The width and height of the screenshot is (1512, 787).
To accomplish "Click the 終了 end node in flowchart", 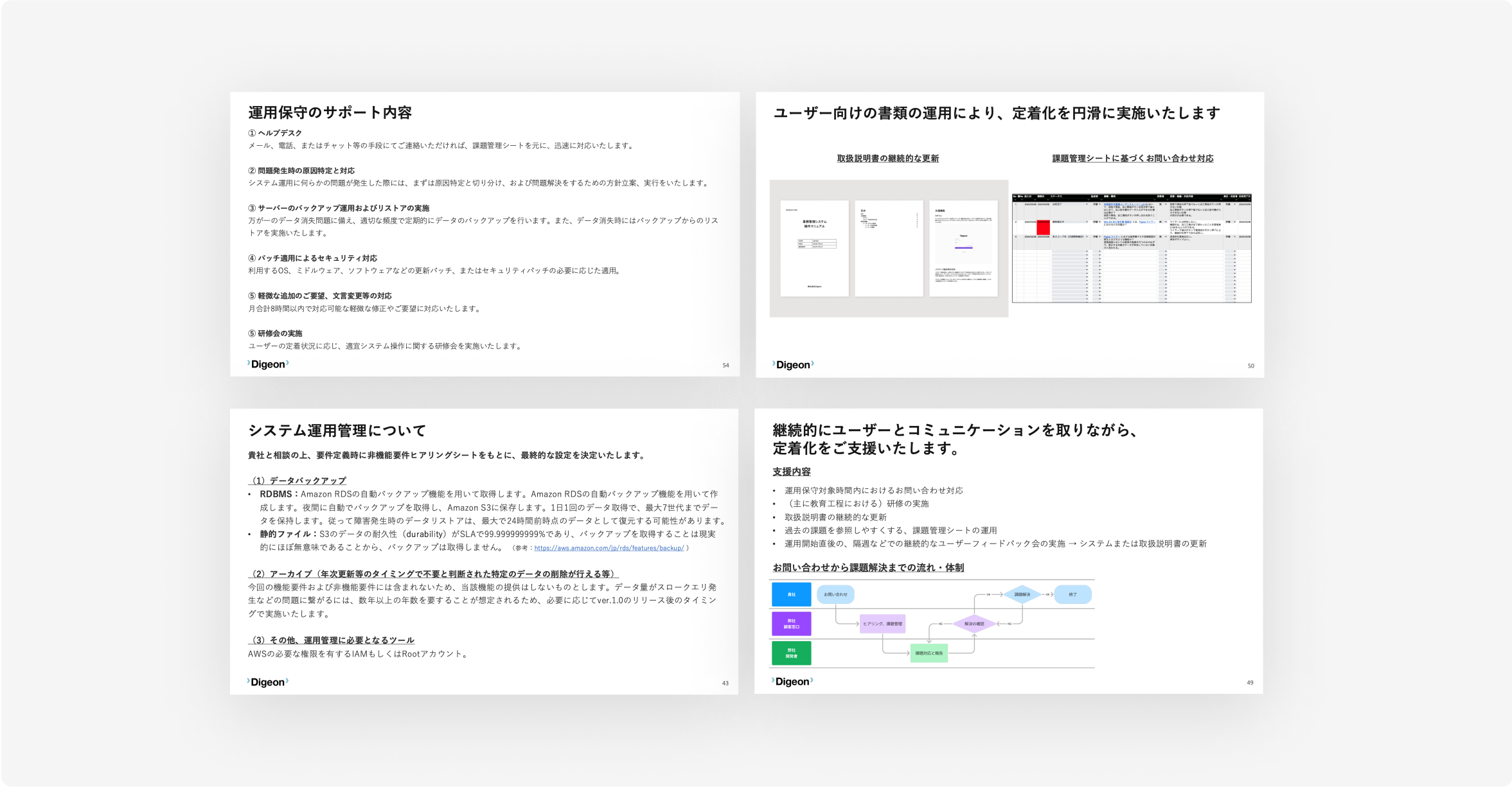I will [x=1072, y=594].
